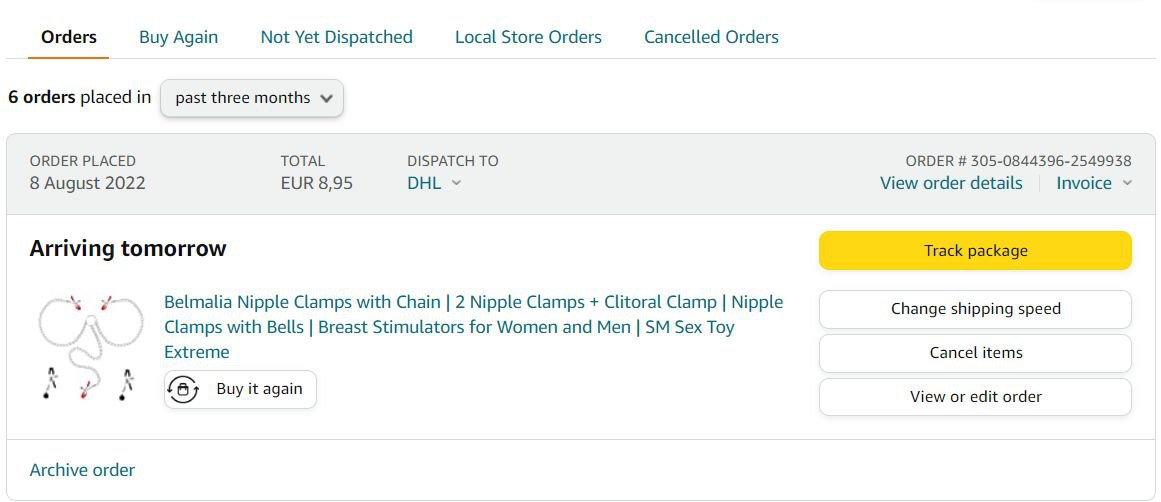Viewport: 1161px width, 502px height.
Task: Click the Cancel items button
Action: click(x=975, y=353)
